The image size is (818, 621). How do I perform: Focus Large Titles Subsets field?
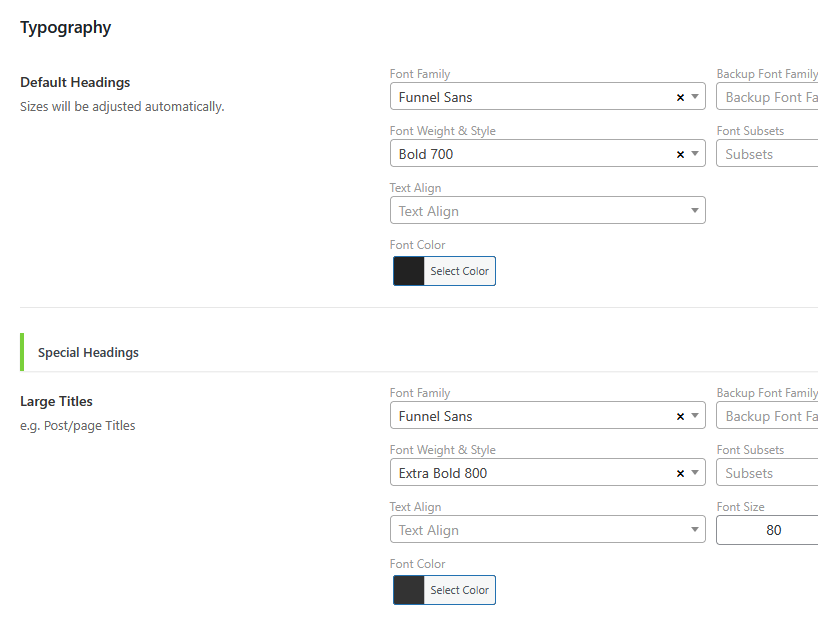(x=767, y=472)
